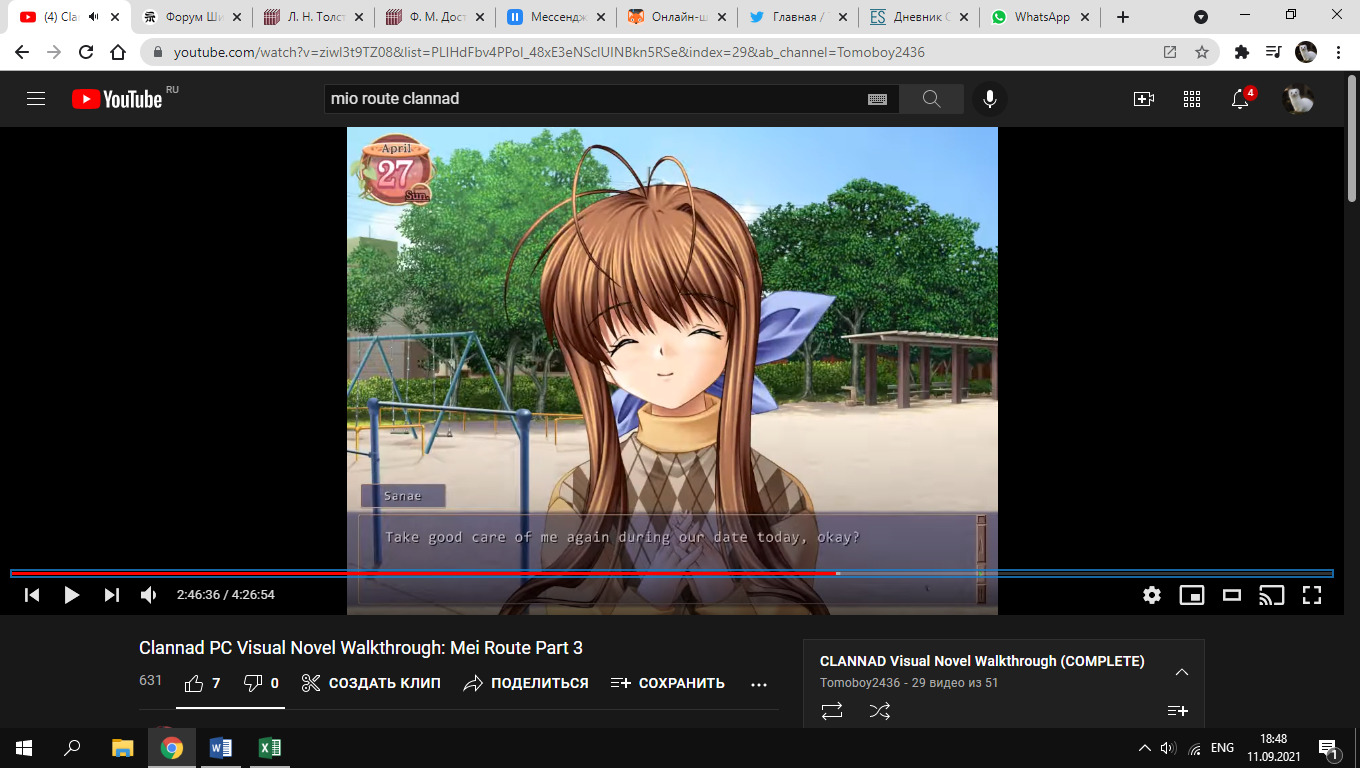Open YouTube player settings gear
This screenshot has height=768, width=1360.
(1152, 595)
